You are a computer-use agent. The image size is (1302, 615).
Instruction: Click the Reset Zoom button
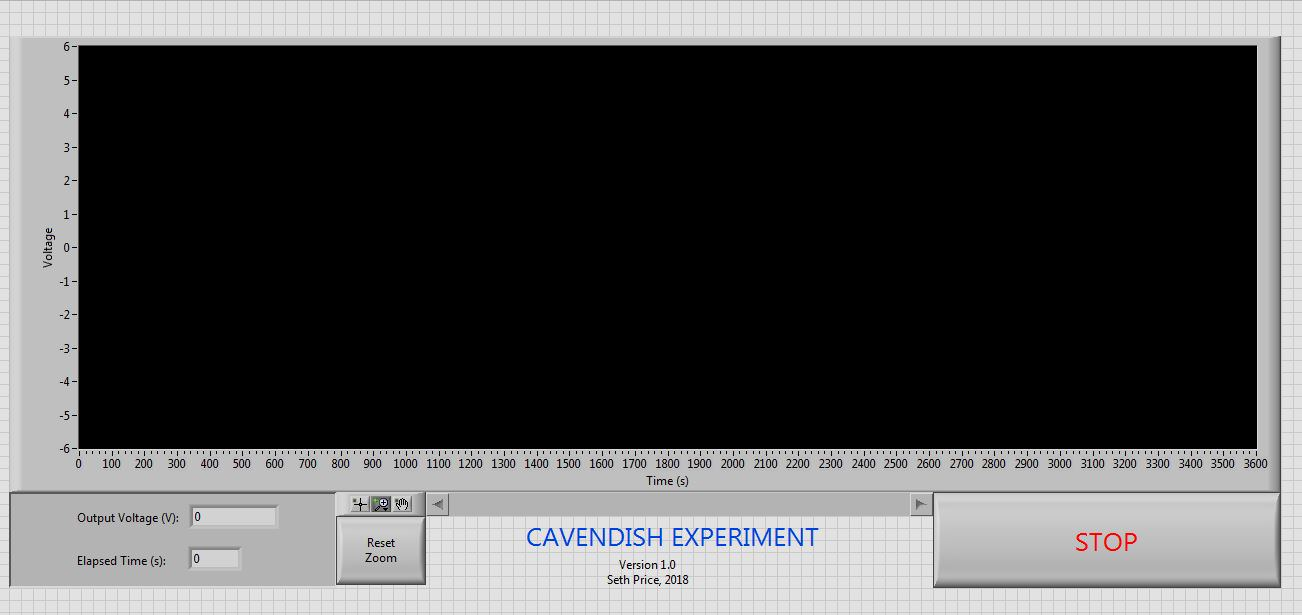[x=381, y=550]
